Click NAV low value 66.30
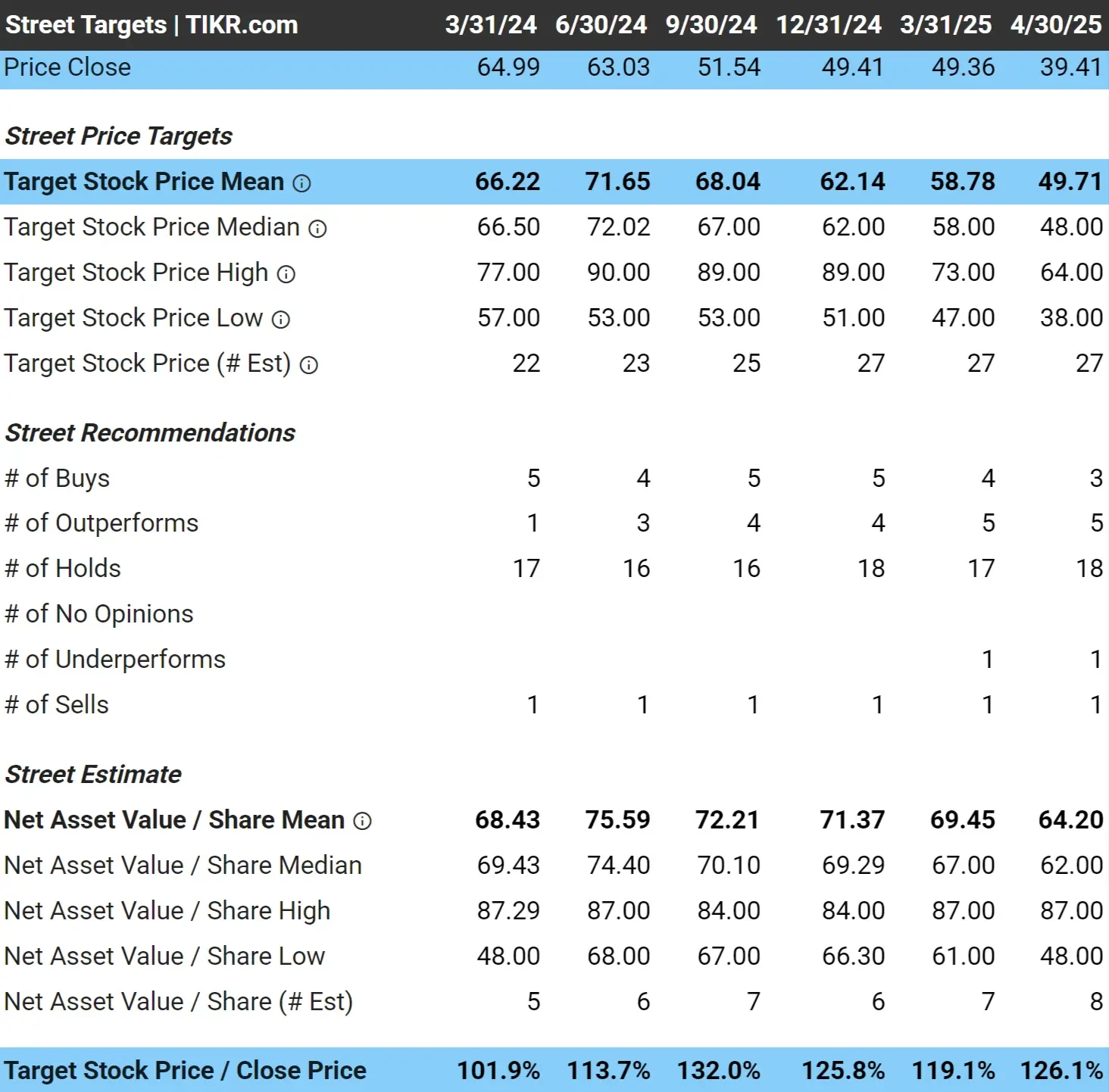The height and width of the screenshot is (1092, 1109). tap(853, 956)
